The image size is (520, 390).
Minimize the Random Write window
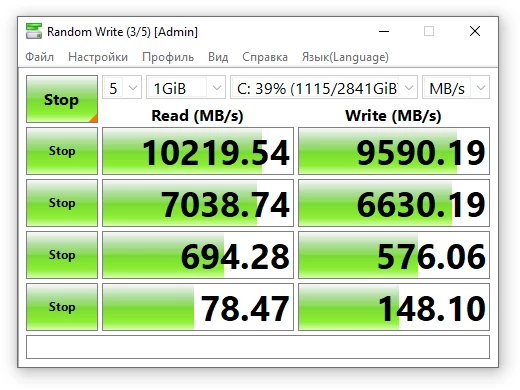(x=384, y=31)
